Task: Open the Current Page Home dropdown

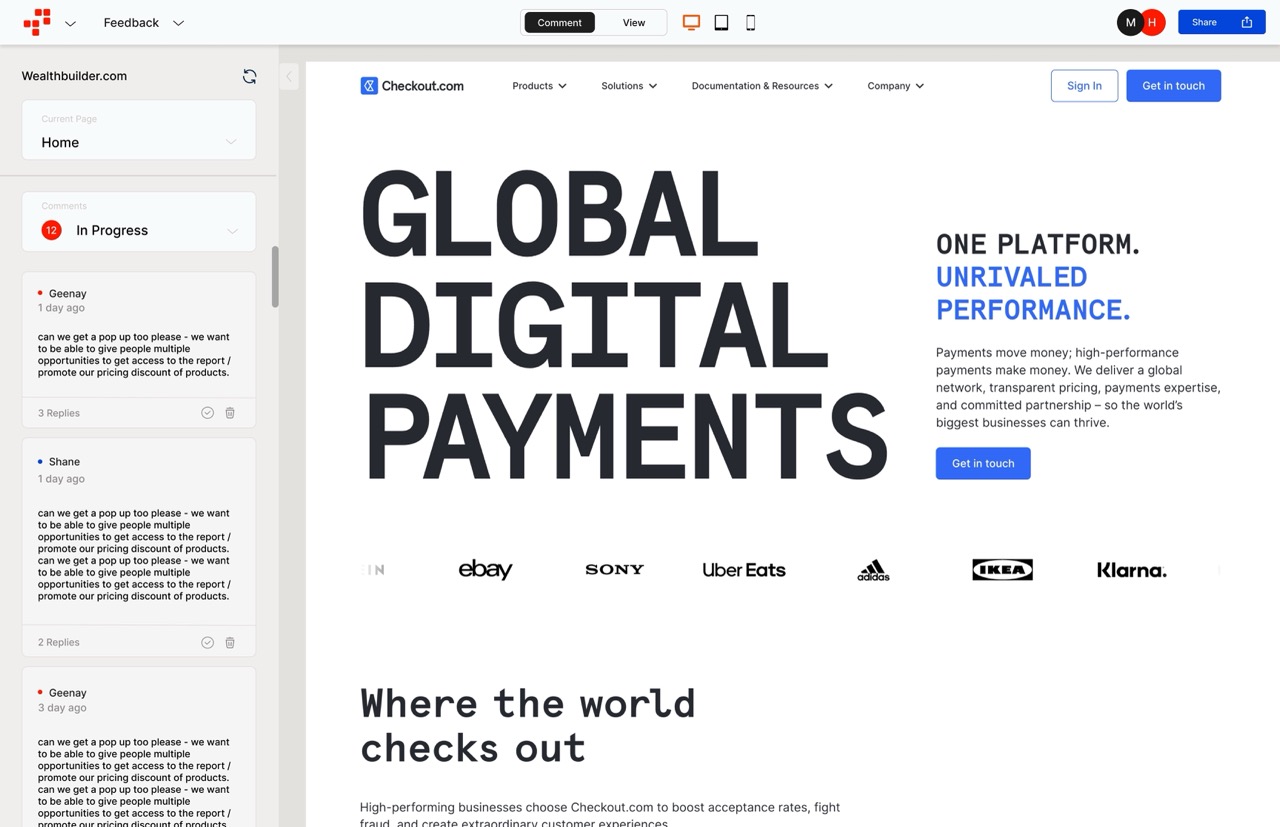Action: point(139,130)
